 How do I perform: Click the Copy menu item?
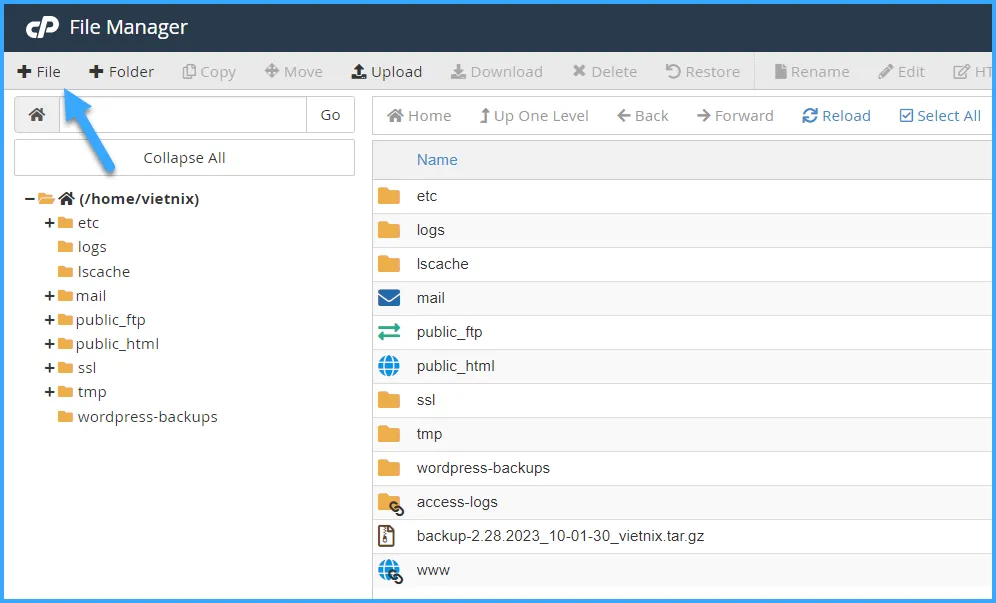pyautogui.click(x=208, y=71)
